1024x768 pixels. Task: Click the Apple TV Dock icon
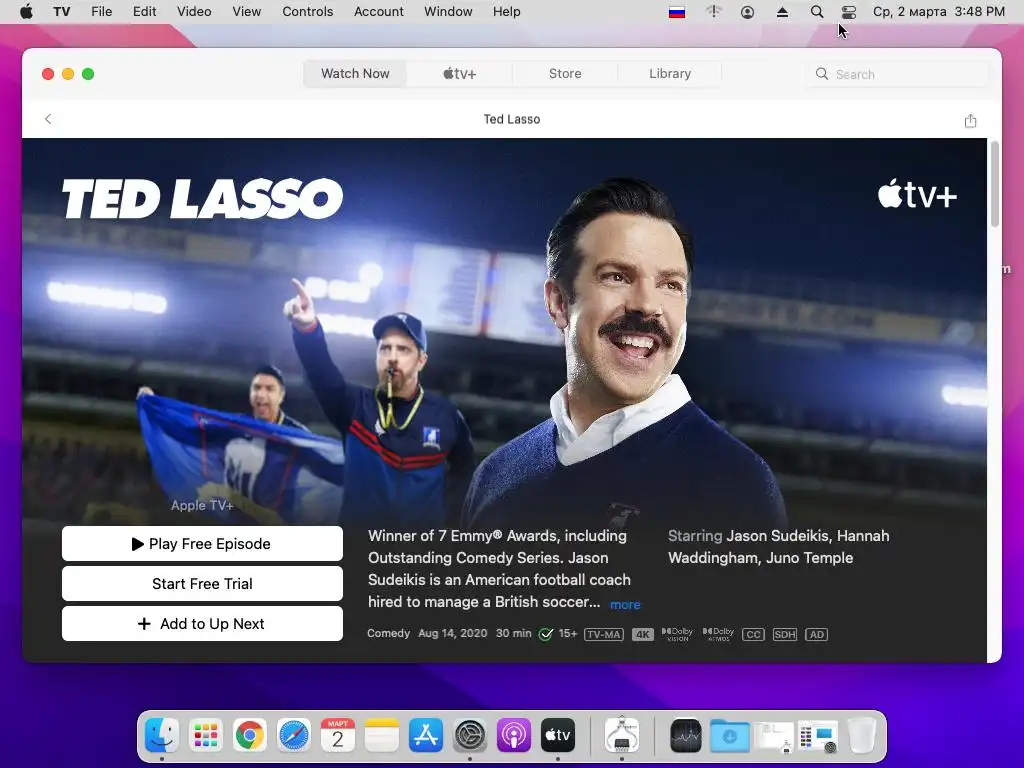coord(558,736)
